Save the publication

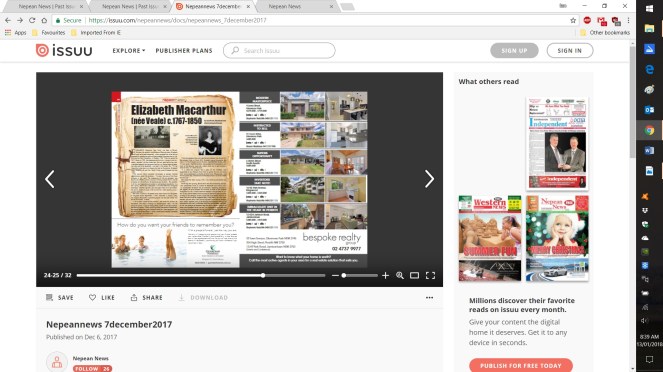(x=60, y=298)
